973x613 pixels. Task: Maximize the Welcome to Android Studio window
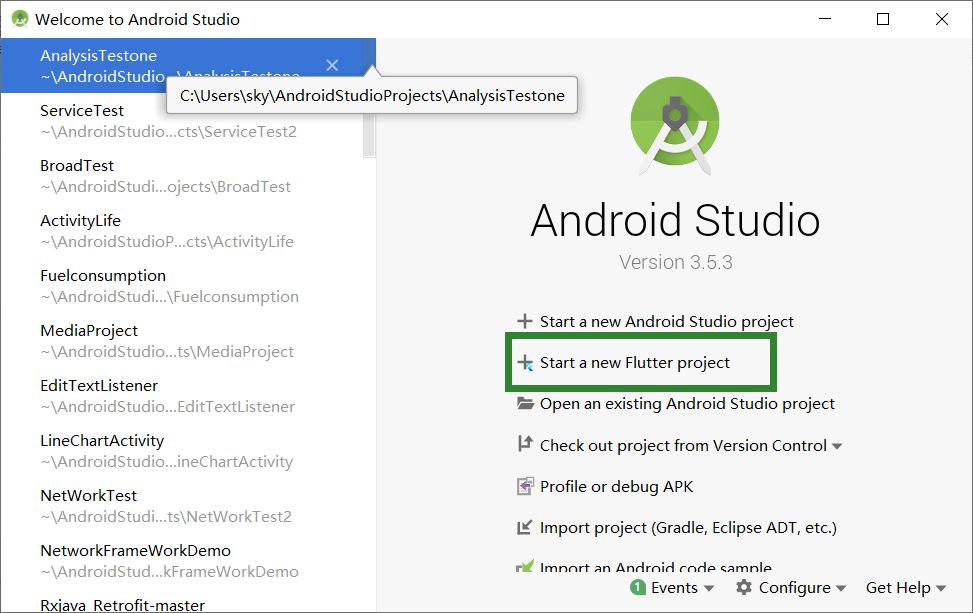[x=883, y=19]
